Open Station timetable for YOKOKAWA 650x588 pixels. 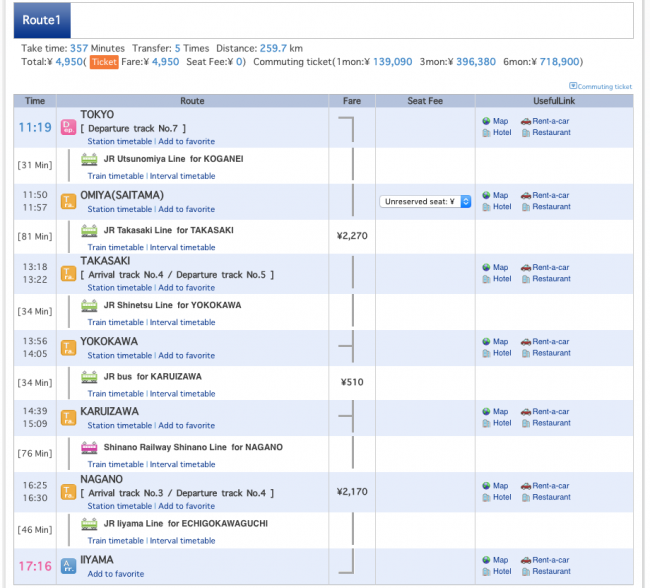tap(119, 356)
